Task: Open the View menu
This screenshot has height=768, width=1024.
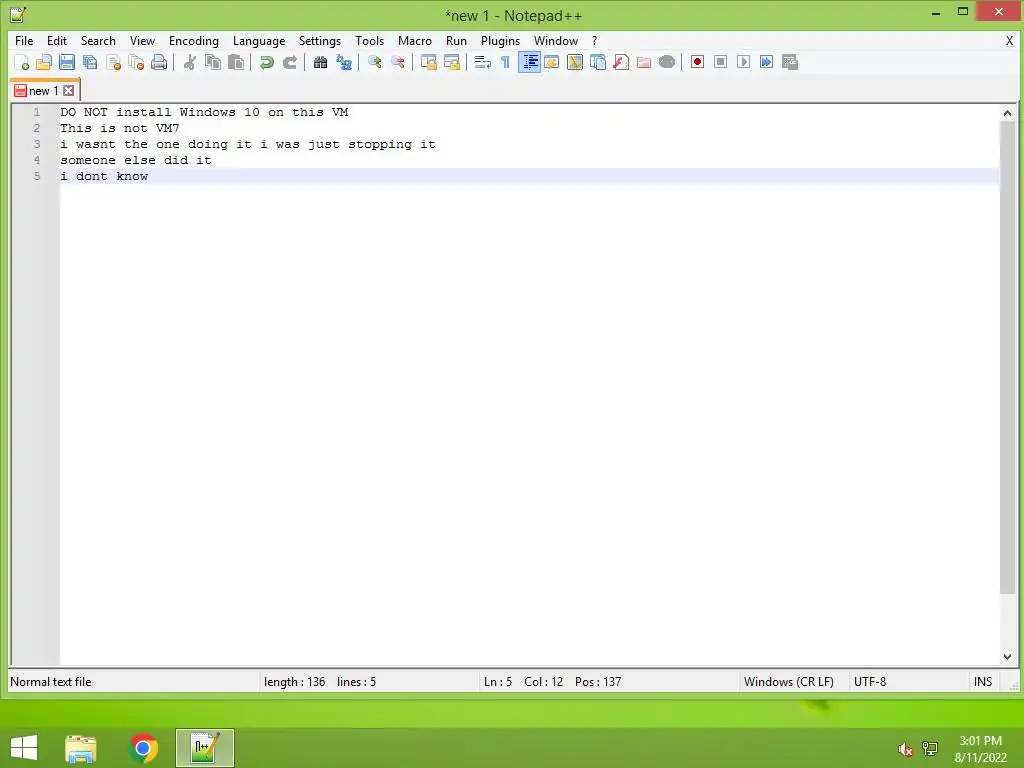Action: (142, 40)
